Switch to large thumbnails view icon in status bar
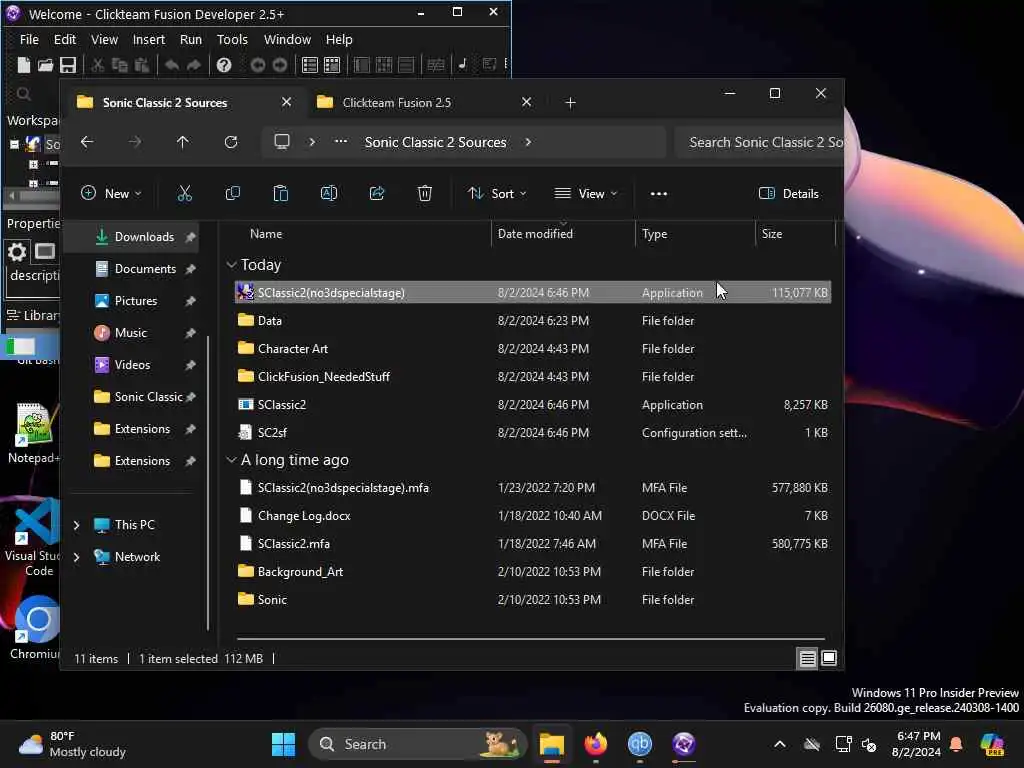This screenshot has width=1024, height=768. point(829,658)
